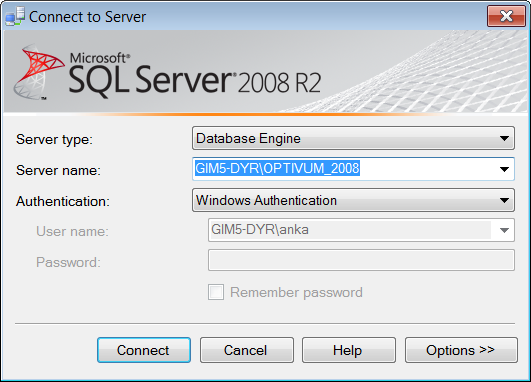The image size is (531, 382).
Task: Open the User name dropdown arrow
Action: tap(504, 230)
